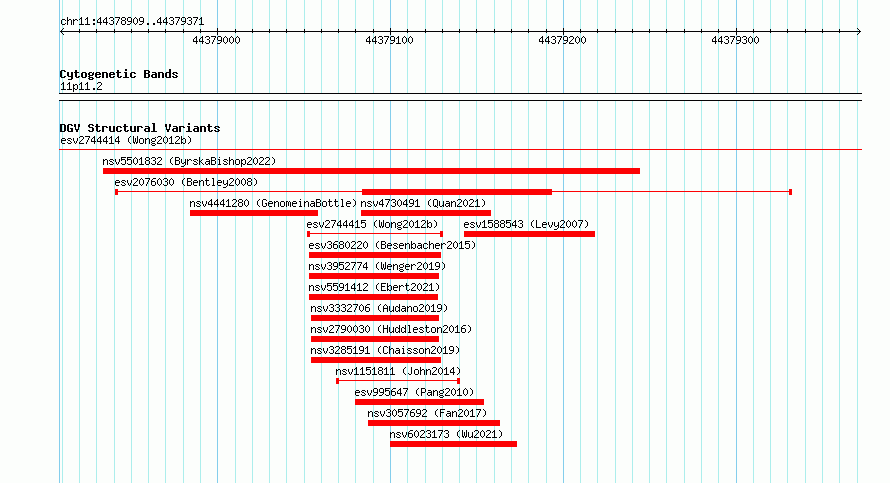Click the thick red bar of esv2076030
Image resolution: width=890 pixels, height=483 pixels.
pos(457,192)
